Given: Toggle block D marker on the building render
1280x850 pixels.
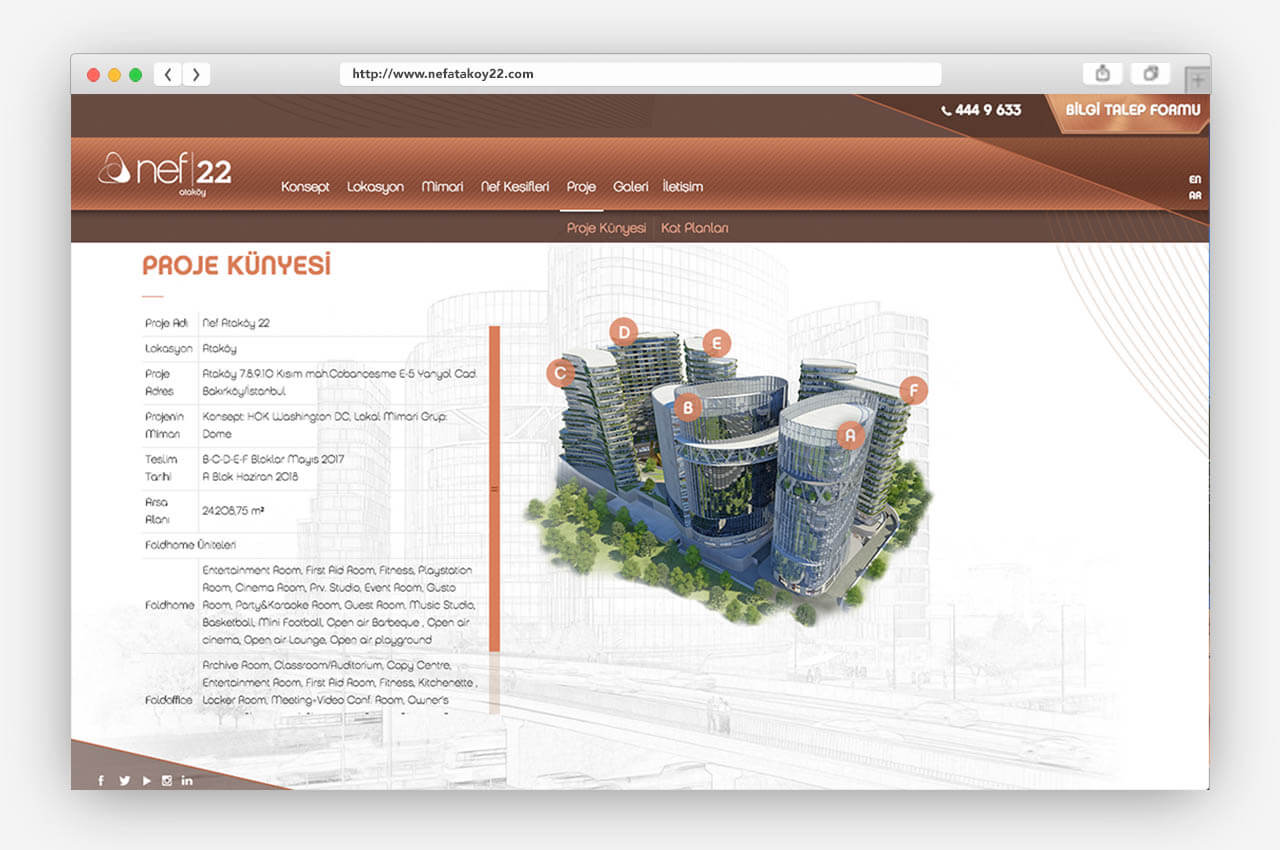Looking at the screenshot, I should tap(624, 330).
